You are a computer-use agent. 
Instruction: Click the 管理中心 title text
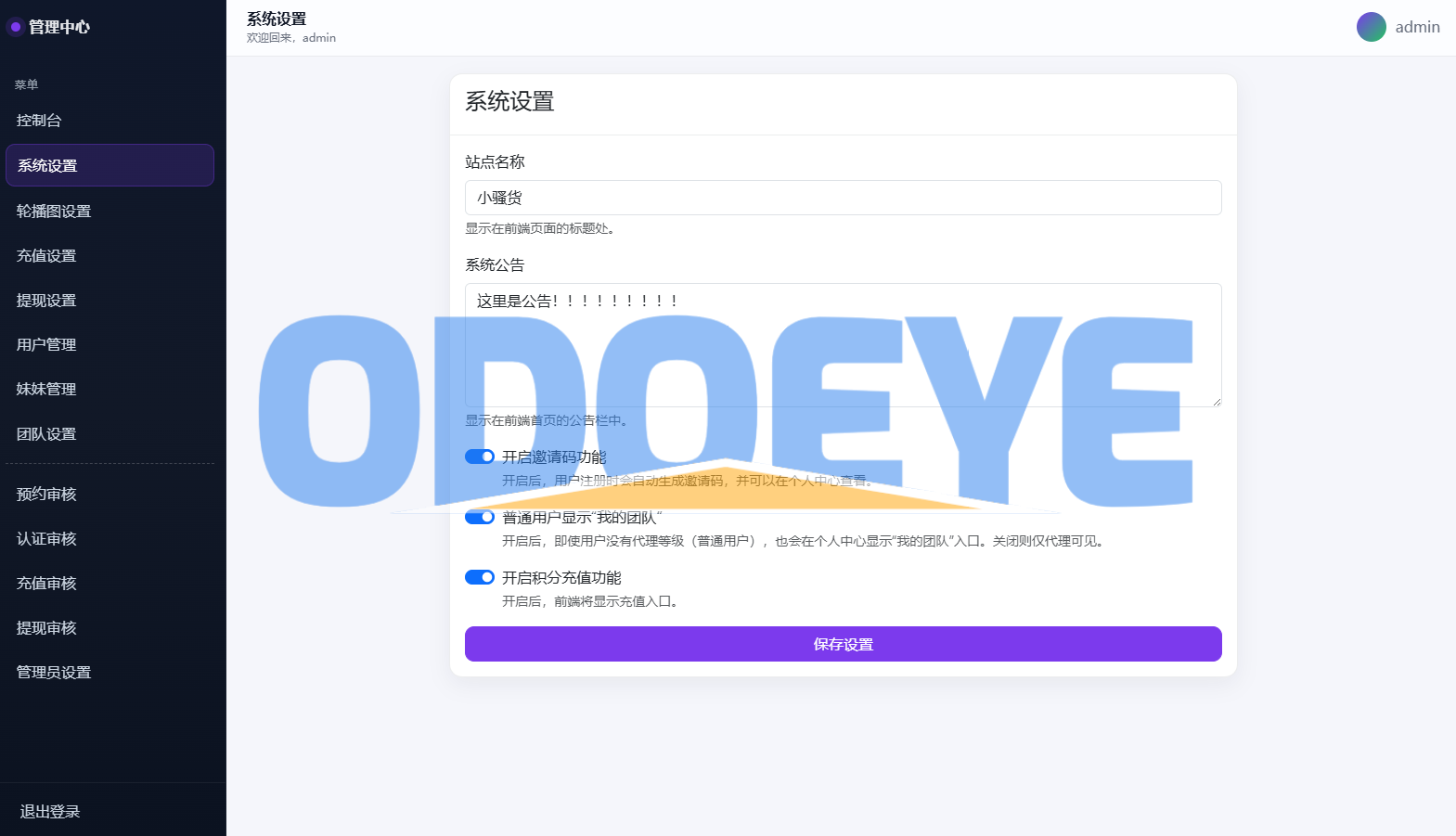pos(59,27)
